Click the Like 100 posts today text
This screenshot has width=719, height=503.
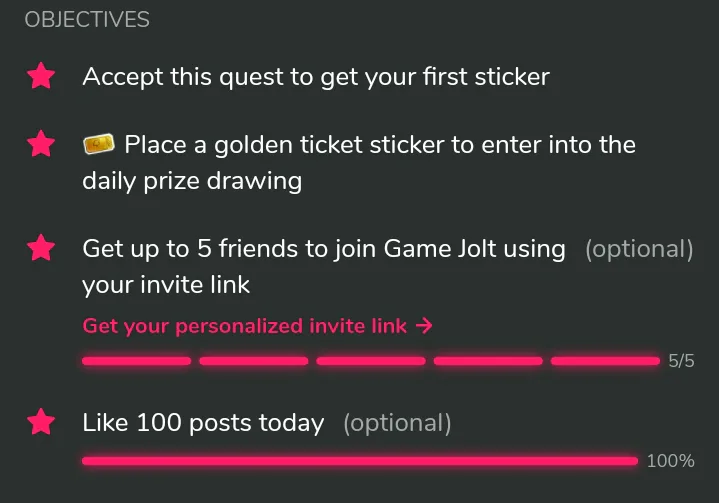point(203,423)
